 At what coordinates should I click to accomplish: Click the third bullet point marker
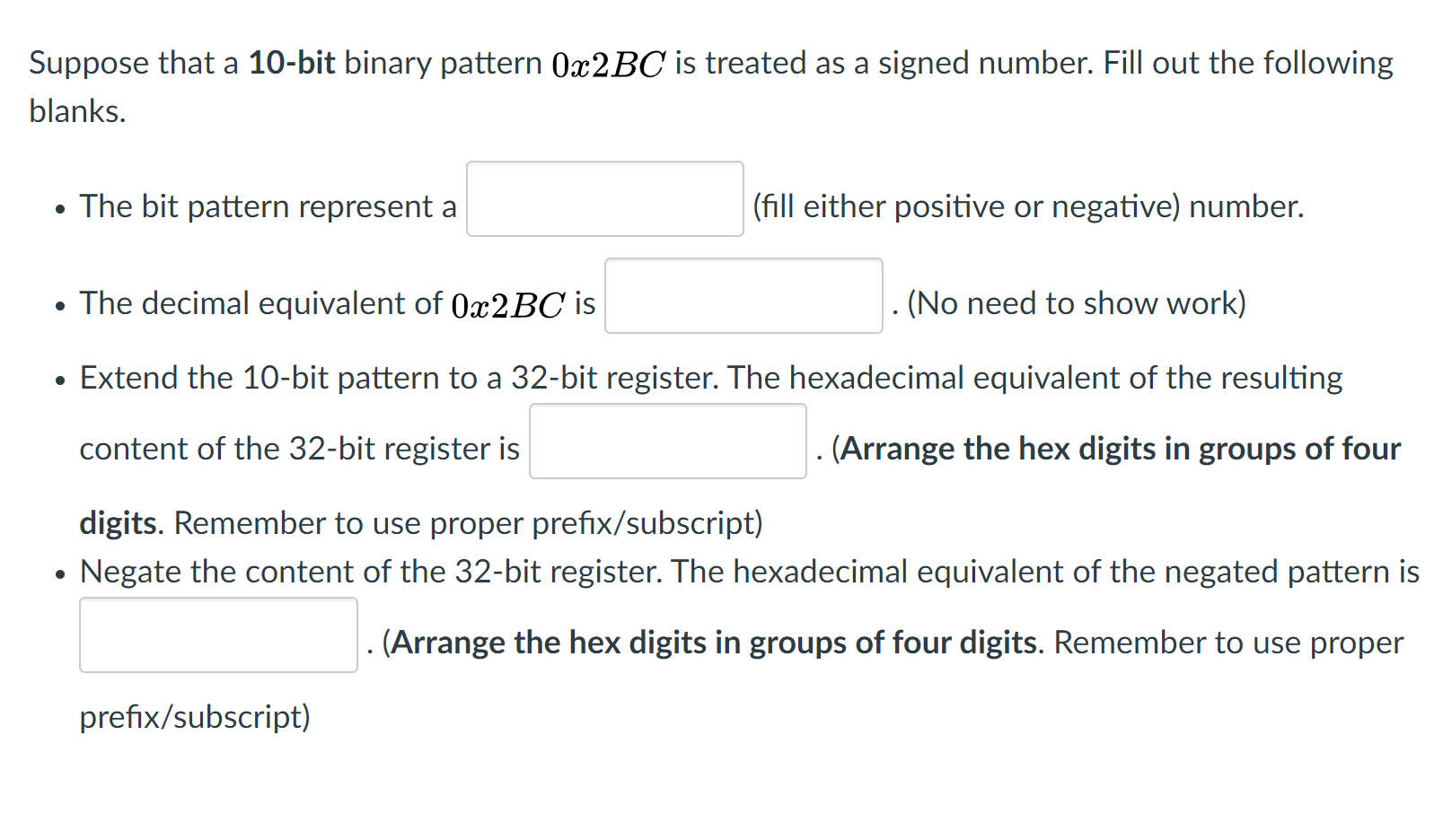pos(59,379)
